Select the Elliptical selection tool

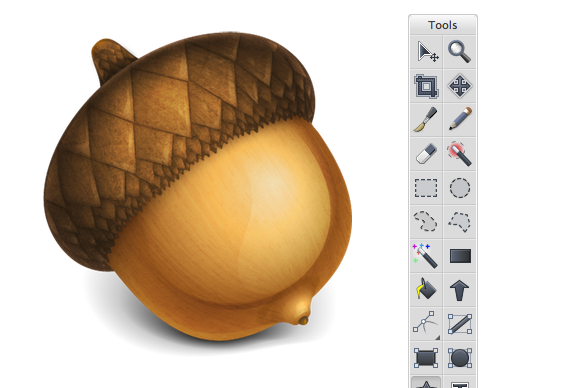pyautogui.click(x=459, y=188)
